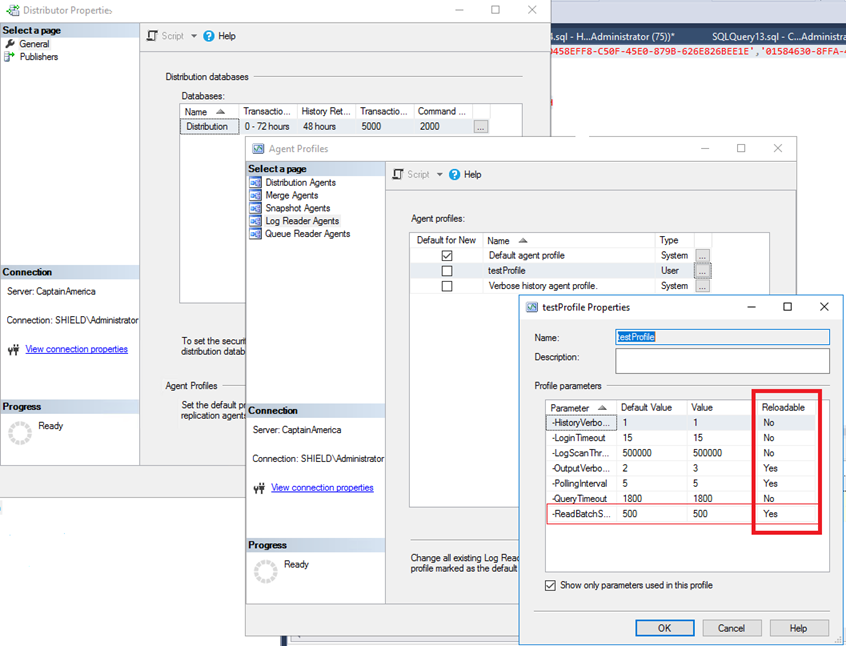Click the Queue Reader Agents page icon
Image resolution: width=846 pixels, height=646 pixels.
point(255,234)
